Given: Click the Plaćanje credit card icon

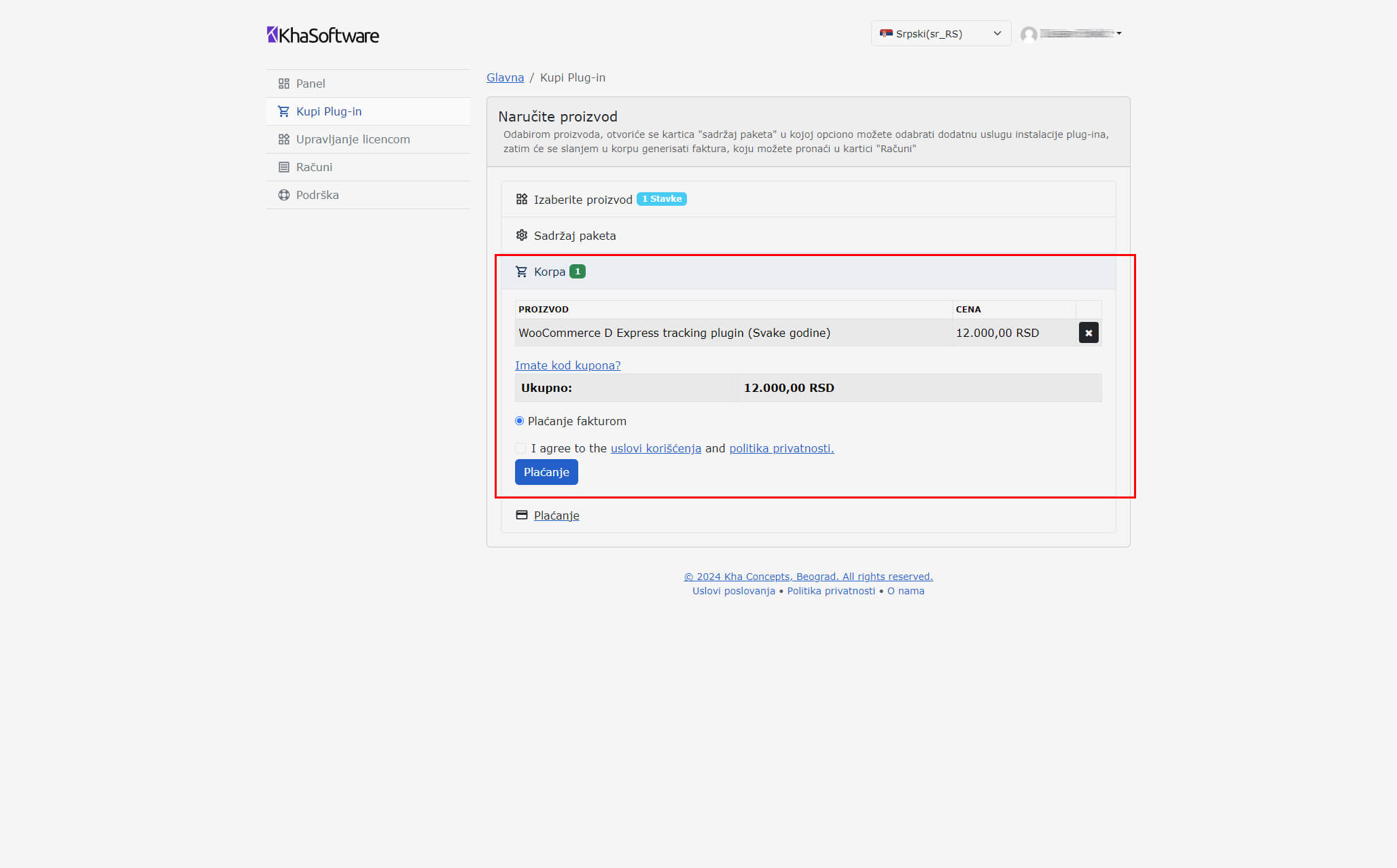Looking at the screenshot, I should pyautogui.click(x=522, y=515).
